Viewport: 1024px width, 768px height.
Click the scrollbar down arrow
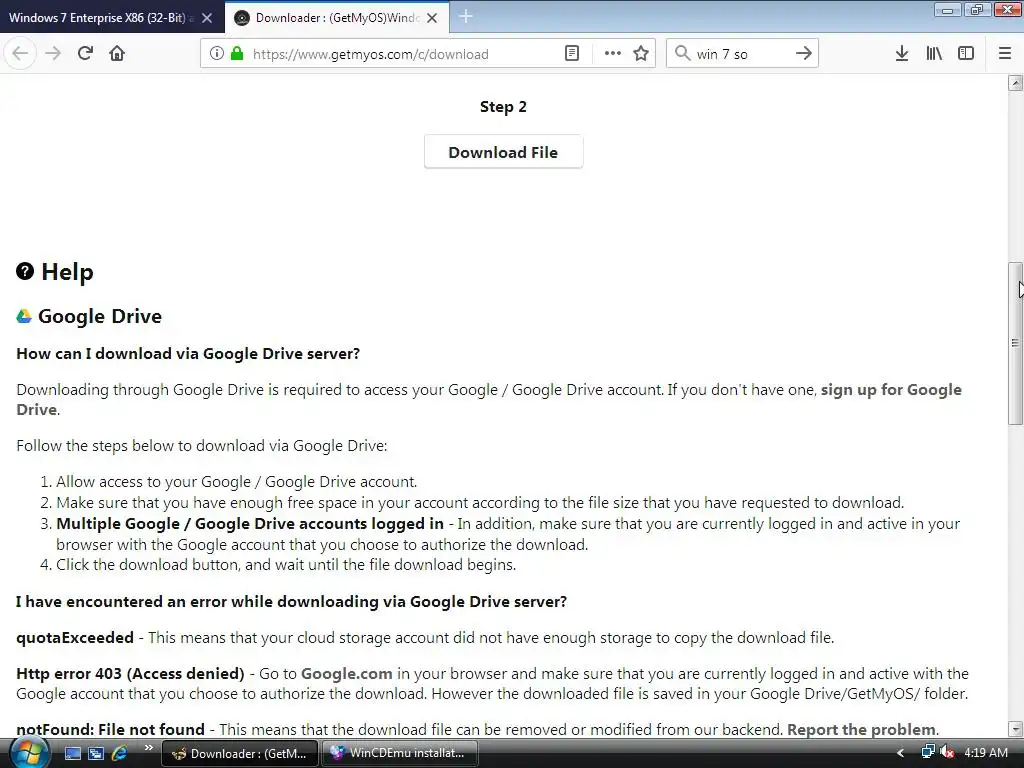click(x=1015, y=729)
